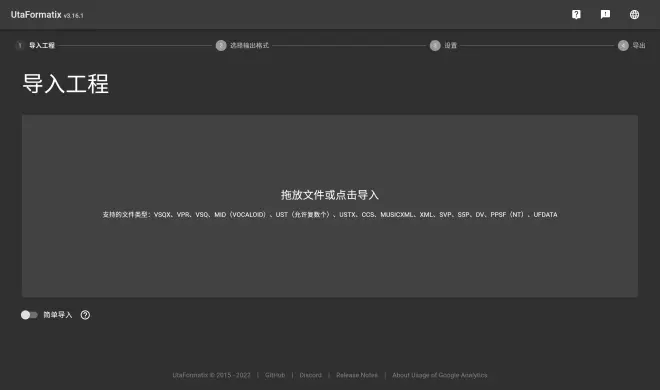Viewport: 660px width, 390px height.
Task: Click the supported file types text line
Action: 330,215
